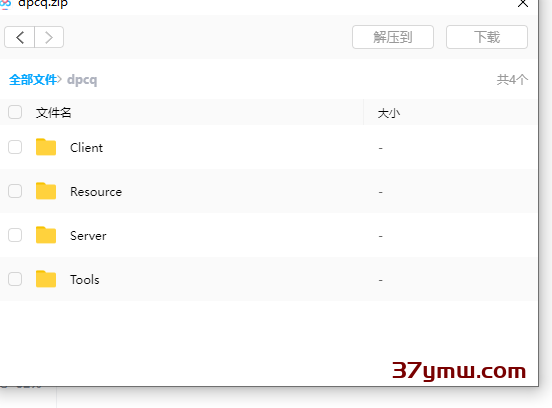This screenshot has width=552, height=408.
Task: Tick the checkbox for Resource
Action: tap(15, 191)
